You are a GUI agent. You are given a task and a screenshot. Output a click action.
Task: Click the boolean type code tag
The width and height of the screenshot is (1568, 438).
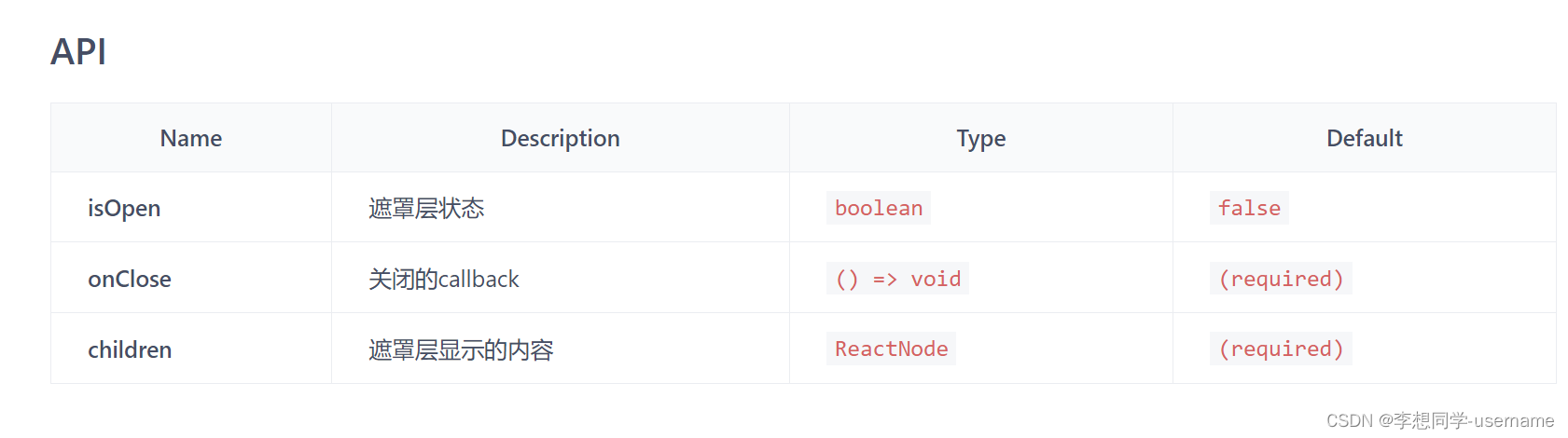click(x=878, y=208)
